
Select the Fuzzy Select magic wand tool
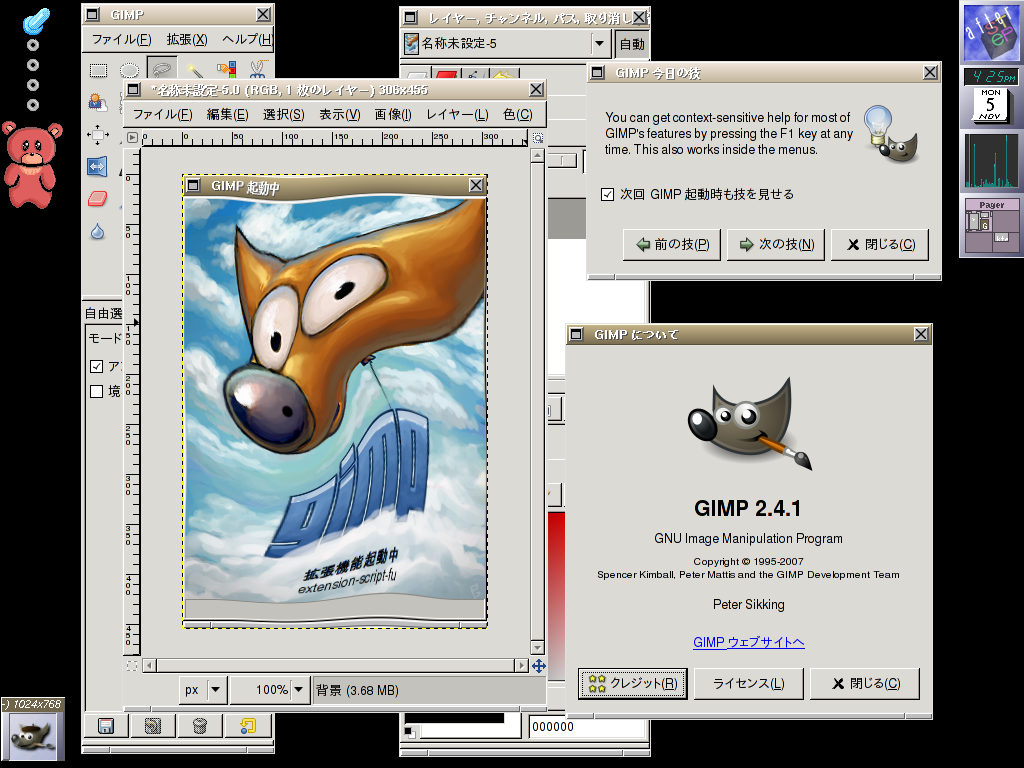pyautogui.click(x=194, y=70)
